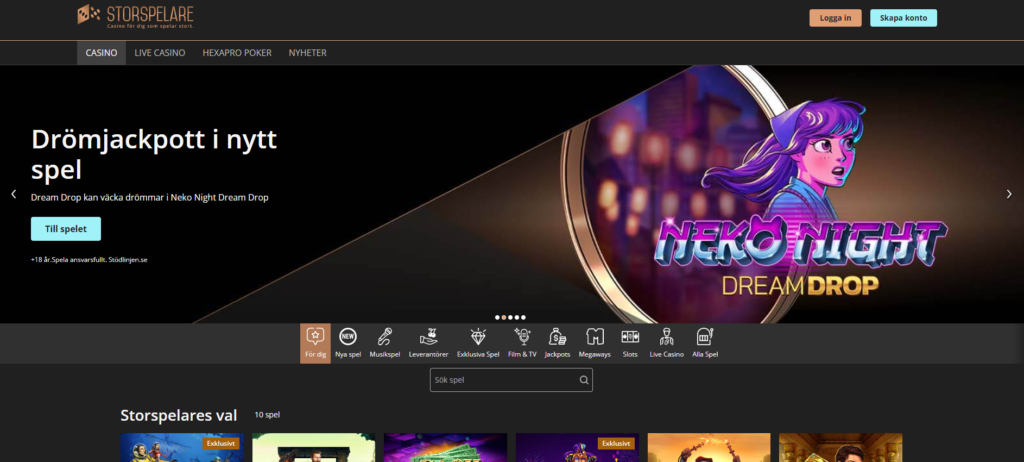The width and height of the screenshot is (1024, 462).
Task: Click the Drömjackpott i nytt spel headline
Action: 154,154
